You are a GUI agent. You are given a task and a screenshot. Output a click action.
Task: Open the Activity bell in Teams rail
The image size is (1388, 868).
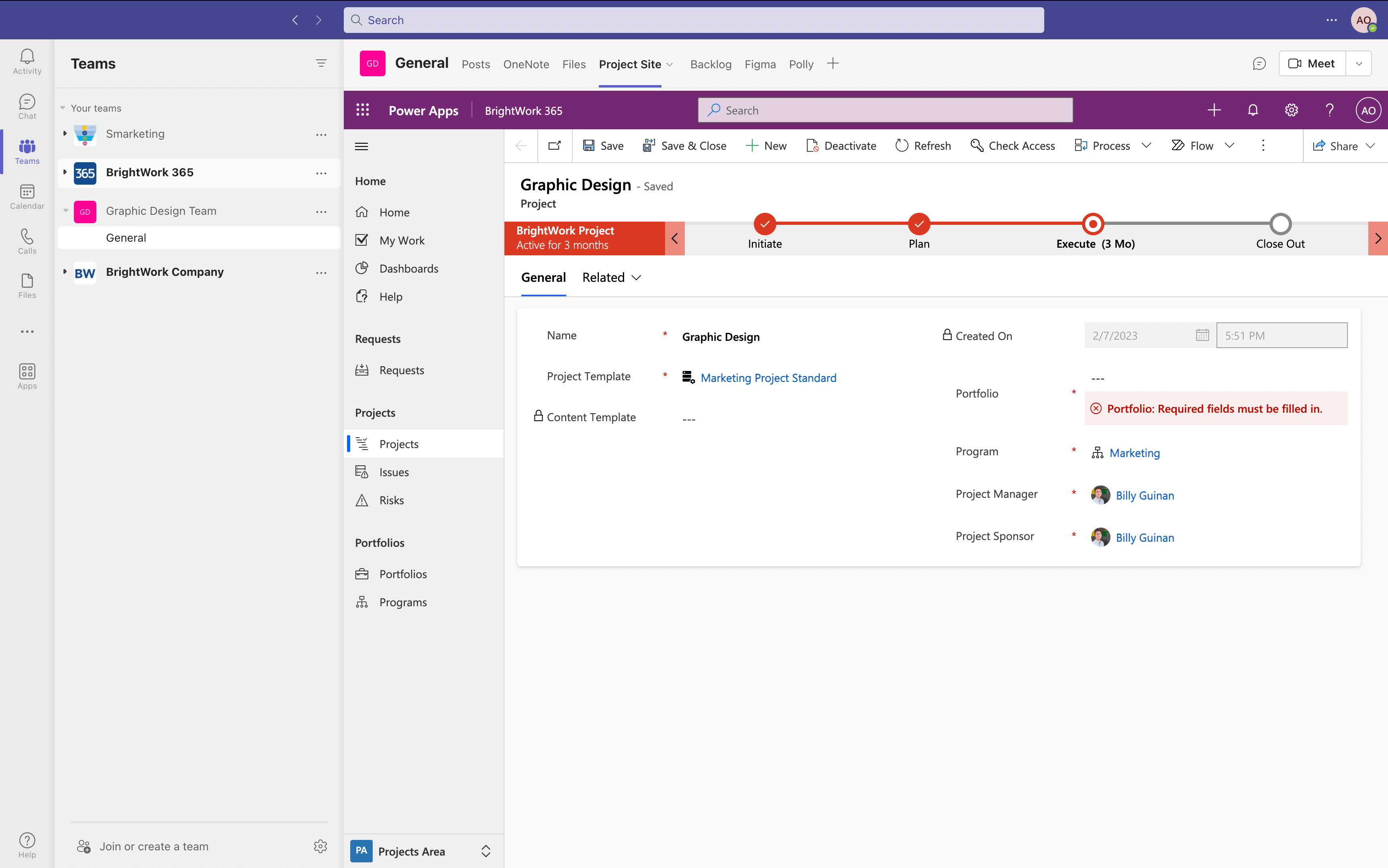[27, 61]
